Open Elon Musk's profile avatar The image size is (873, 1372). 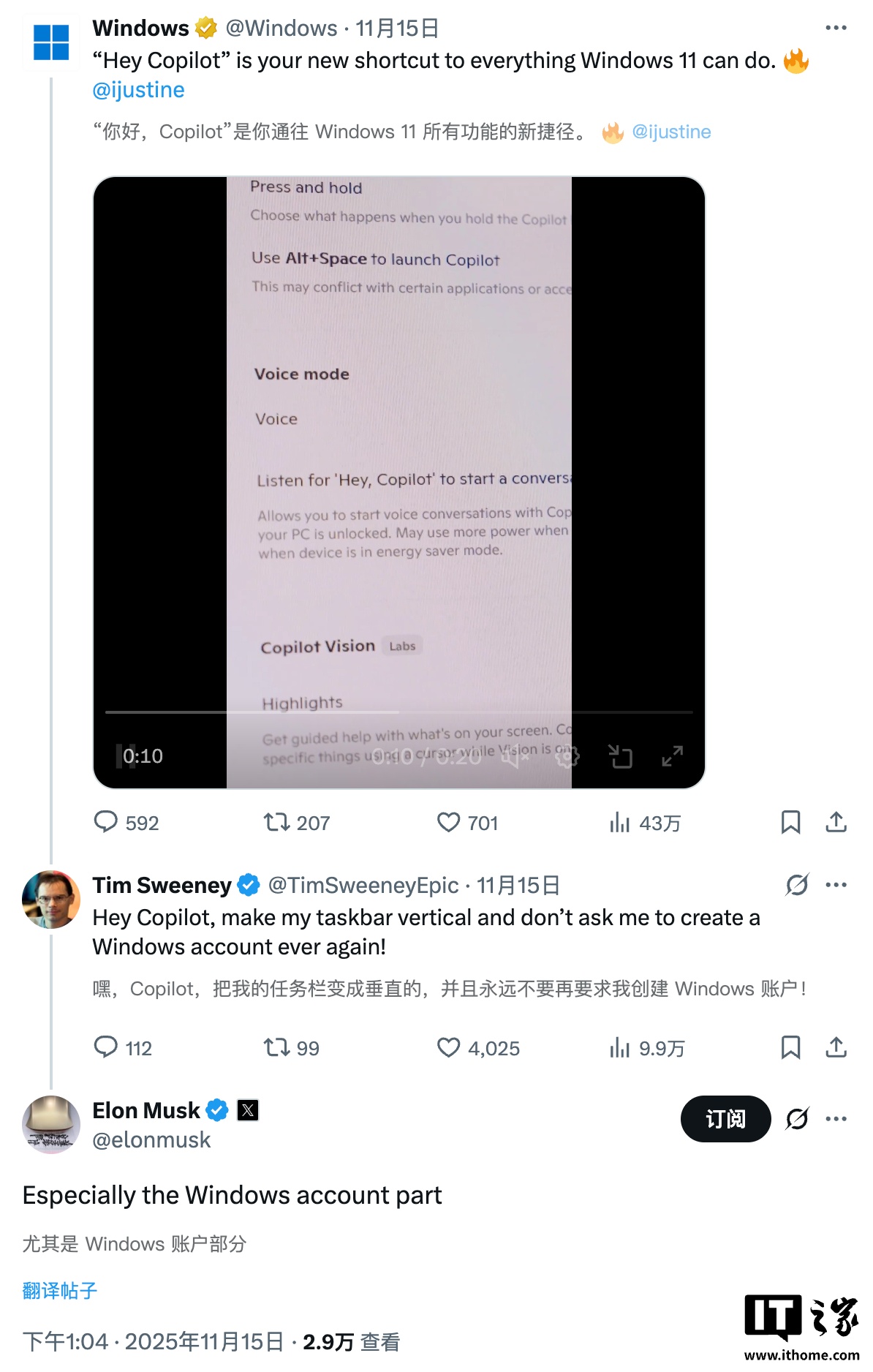click(x=51, y=1124)
